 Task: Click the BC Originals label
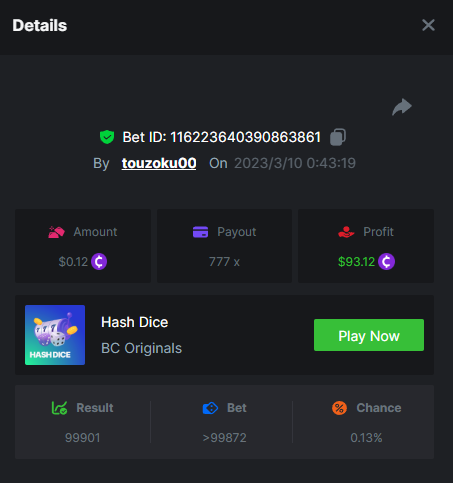[x=141, y=348]
